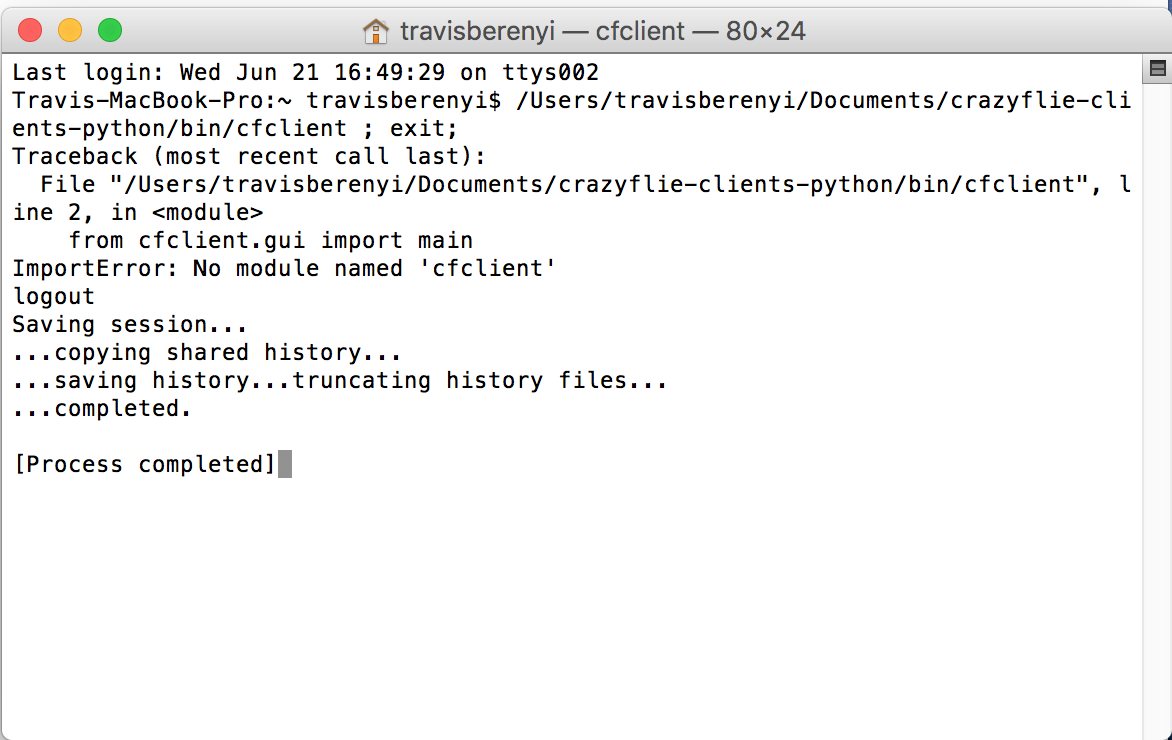The width and height of the screenshot is (1172, 740).
Task: Click the "Last login" line of text
Action: tap(305, 73)
